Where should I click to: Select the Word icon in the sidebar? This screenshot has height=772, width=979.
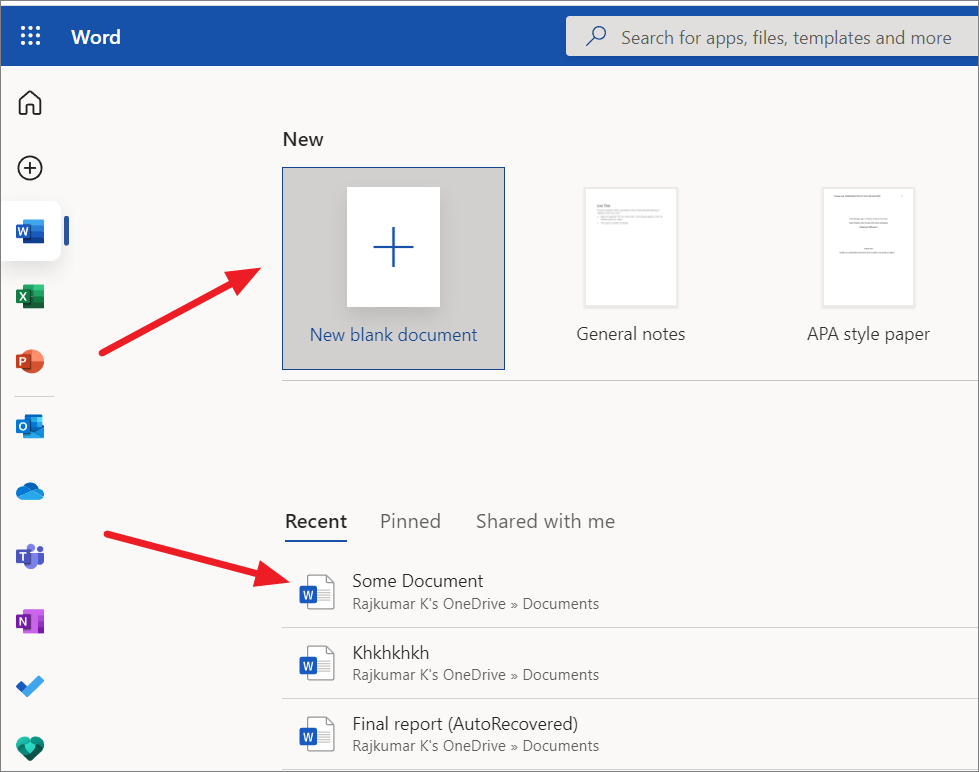coord(30,231)
